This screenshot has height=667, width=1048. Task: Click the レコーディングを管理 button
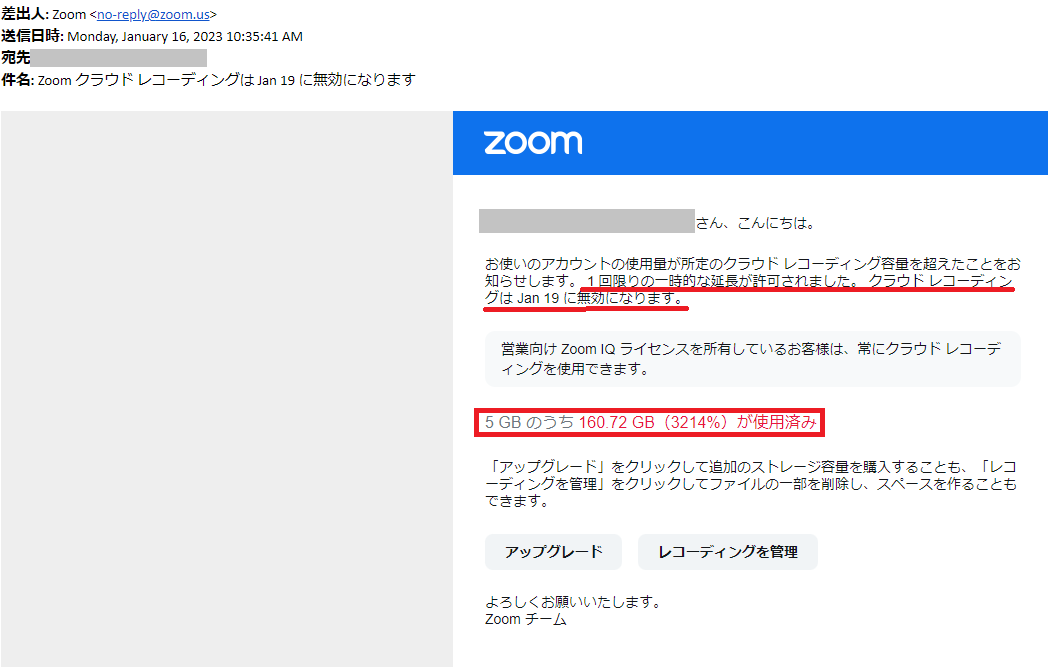click(x=728, y=552)
